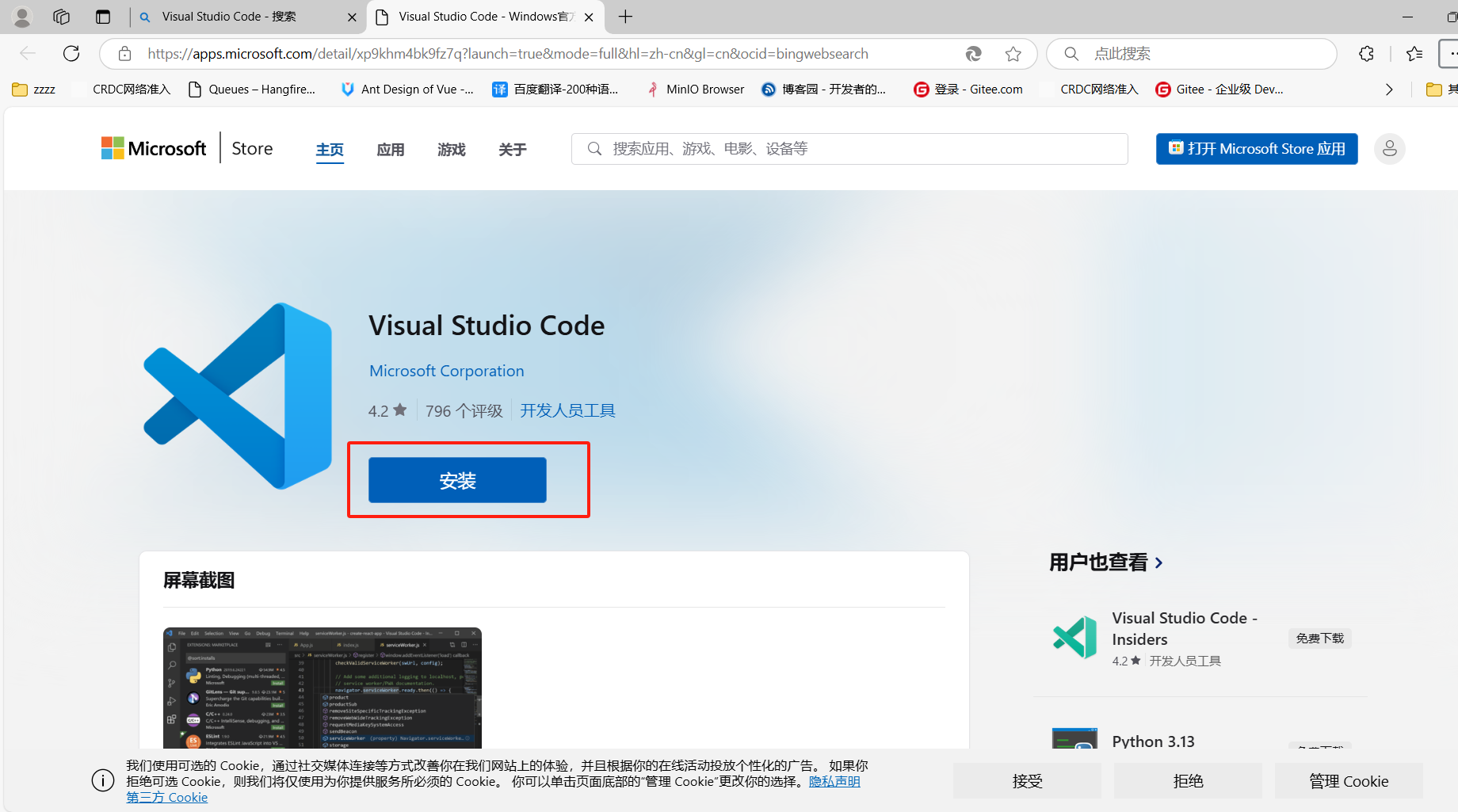Open the 隐私声明 privacy link
Image resolution: width=1458 pixels, height=812 pixels.
834,782
